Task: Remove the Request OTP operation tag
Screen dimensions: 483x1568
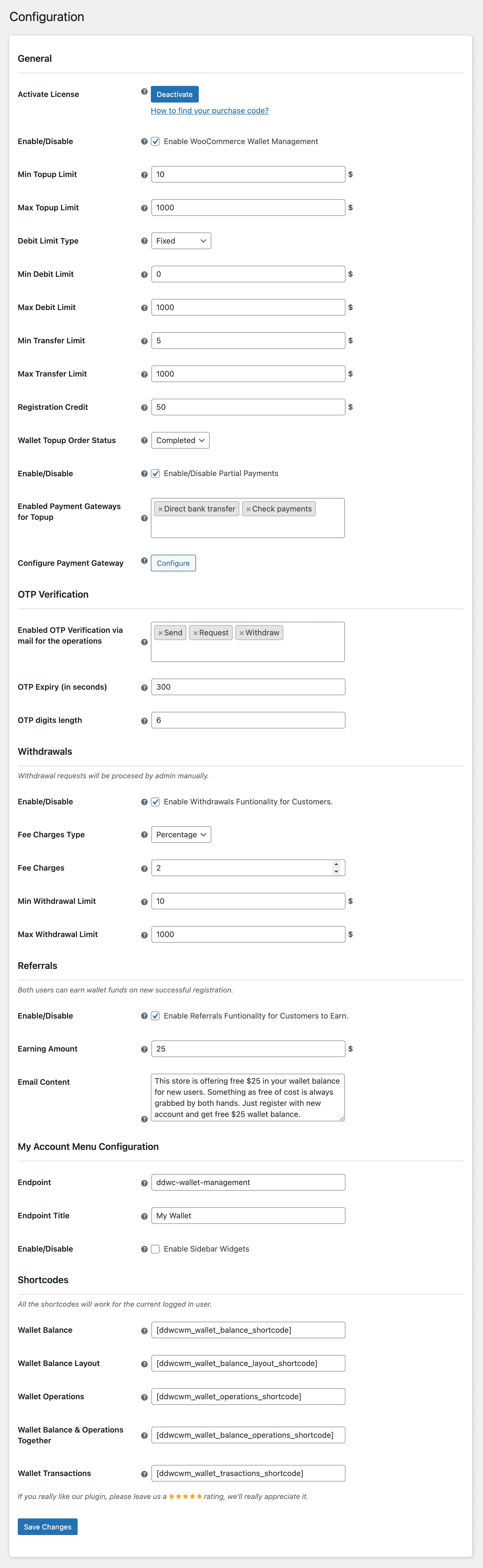Action: click(x=194, y=632)
